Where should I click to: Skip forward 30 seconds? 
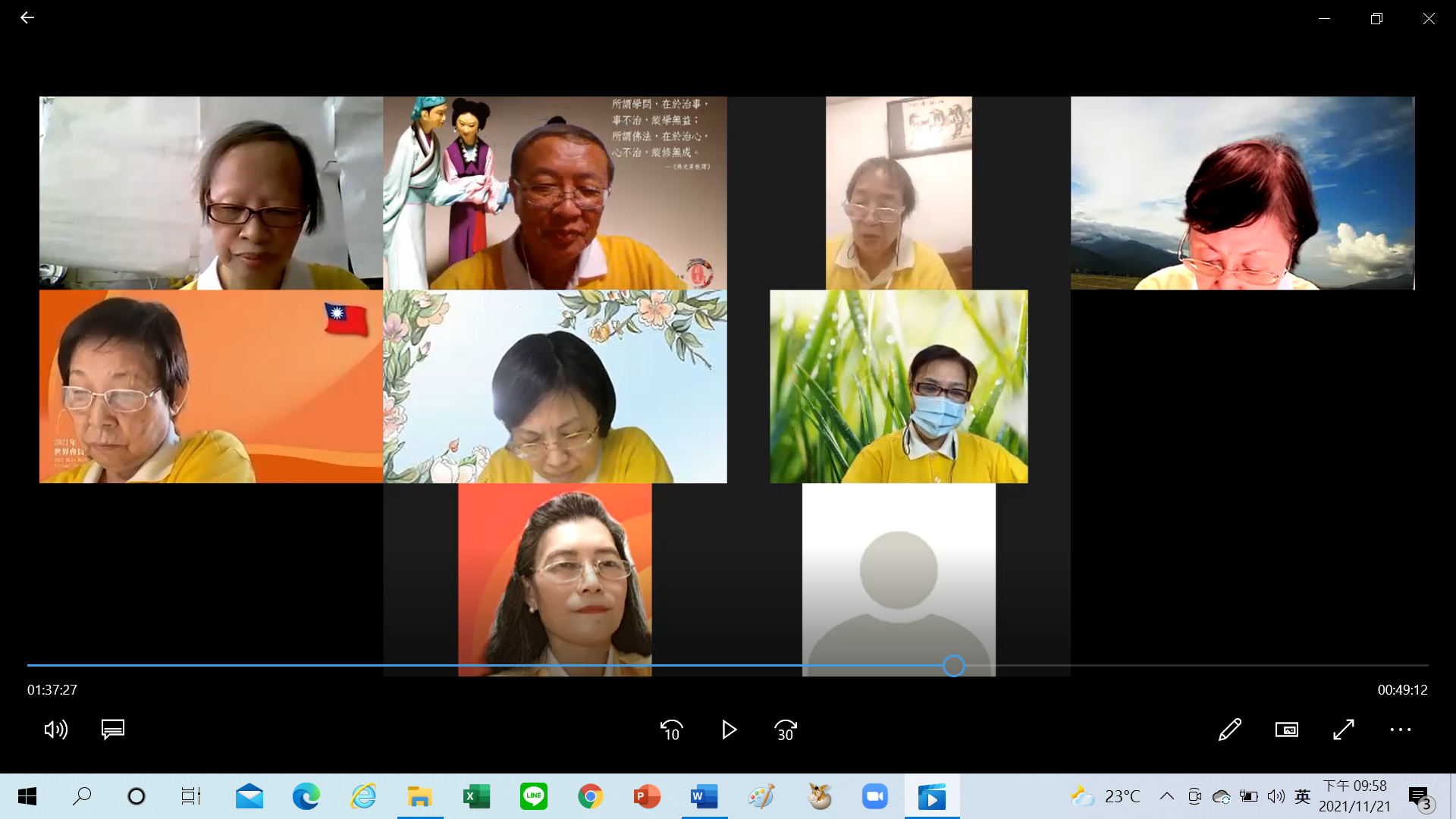tap(786, 730)
